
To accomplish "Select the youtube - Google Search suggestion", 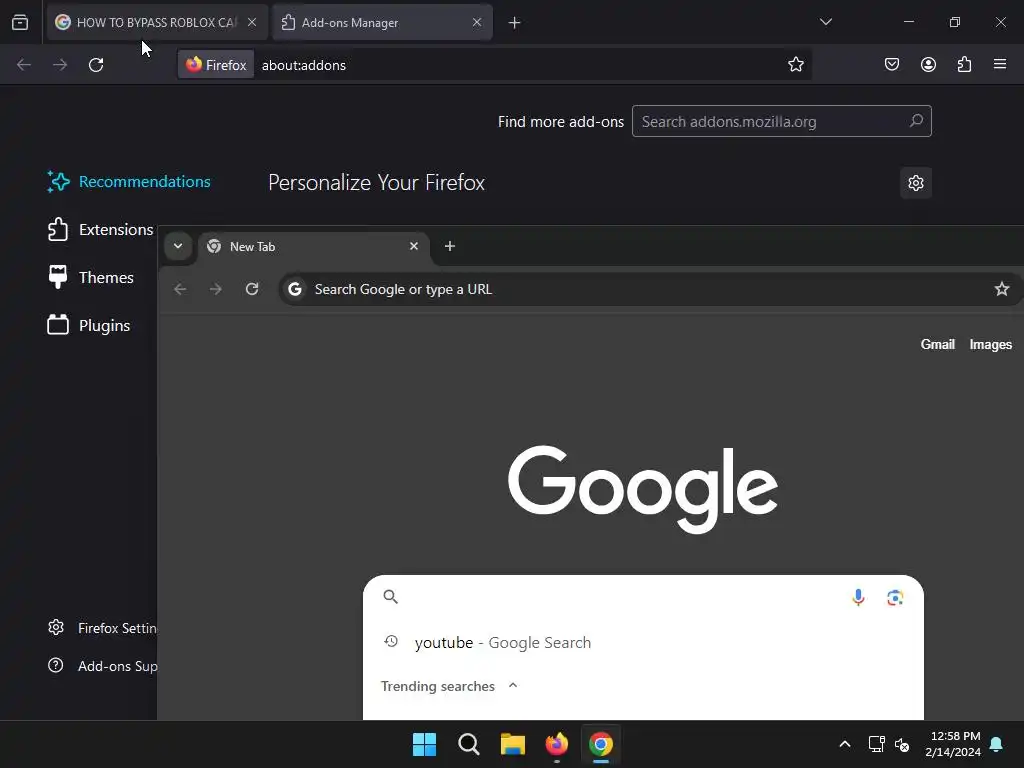I will (x=643, y=643).
